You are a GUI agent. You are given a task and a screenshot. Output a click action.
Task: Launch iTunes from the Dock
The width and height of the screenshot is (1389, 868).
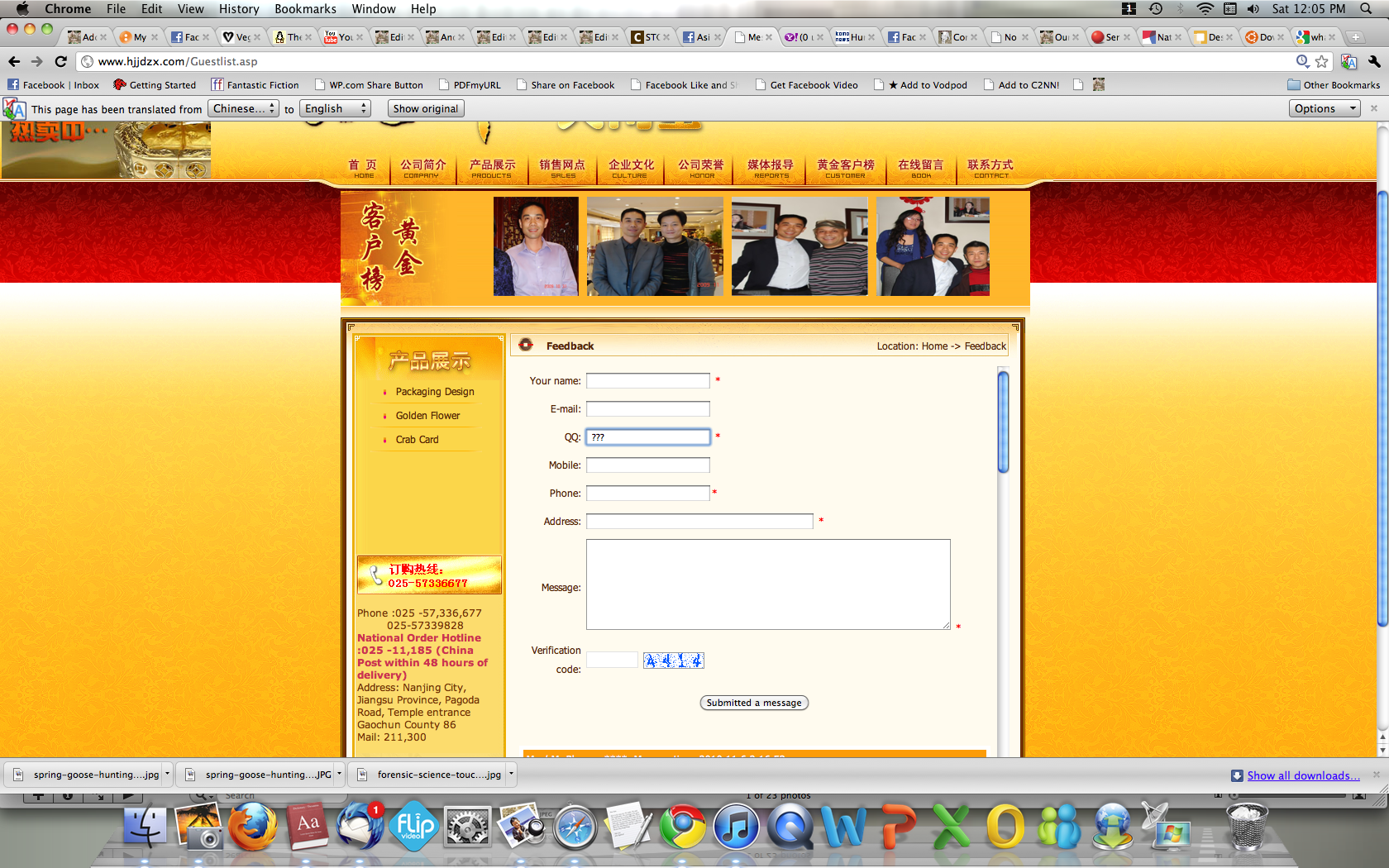735,827
